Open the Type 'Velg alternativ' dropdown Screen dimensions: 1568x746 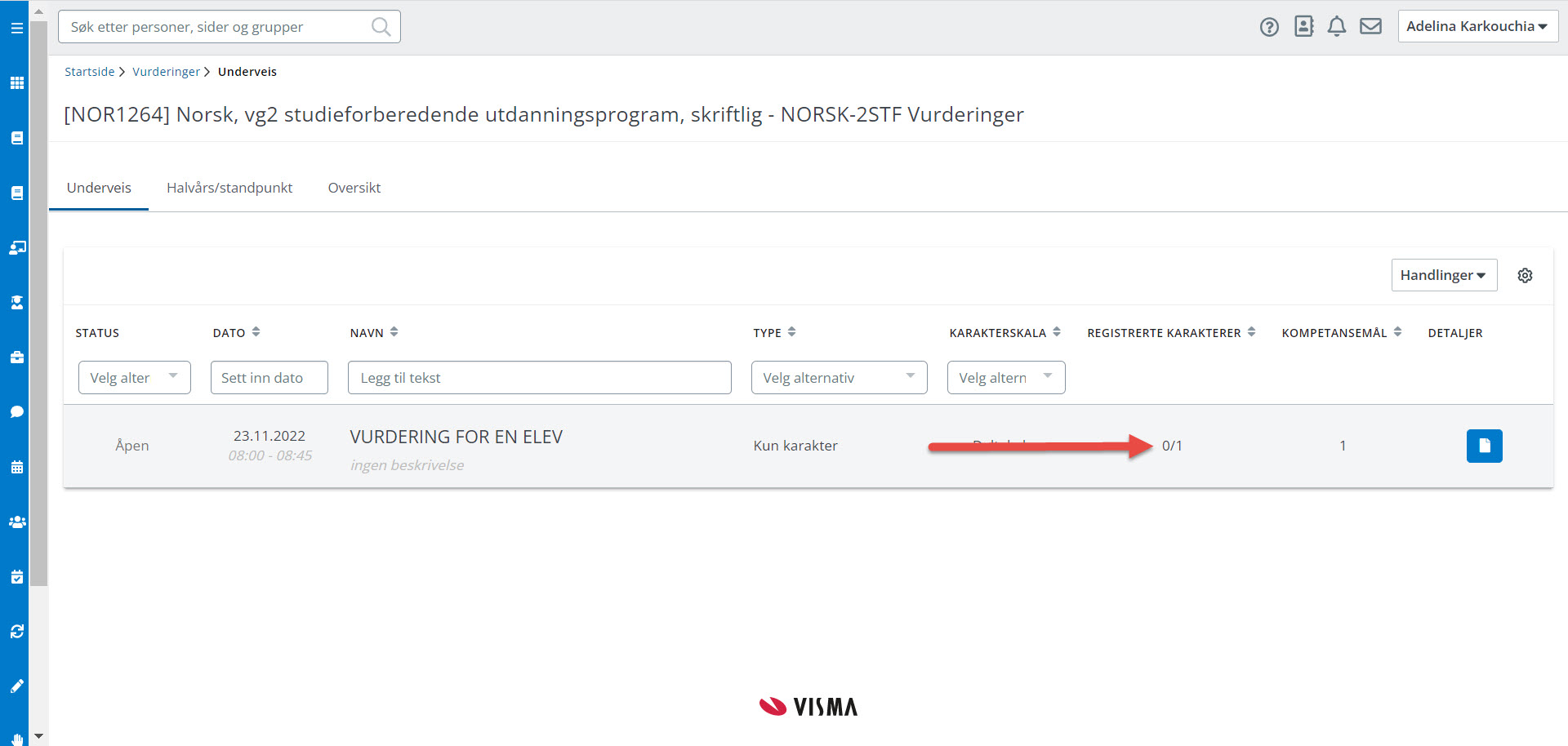click(839, 378)
